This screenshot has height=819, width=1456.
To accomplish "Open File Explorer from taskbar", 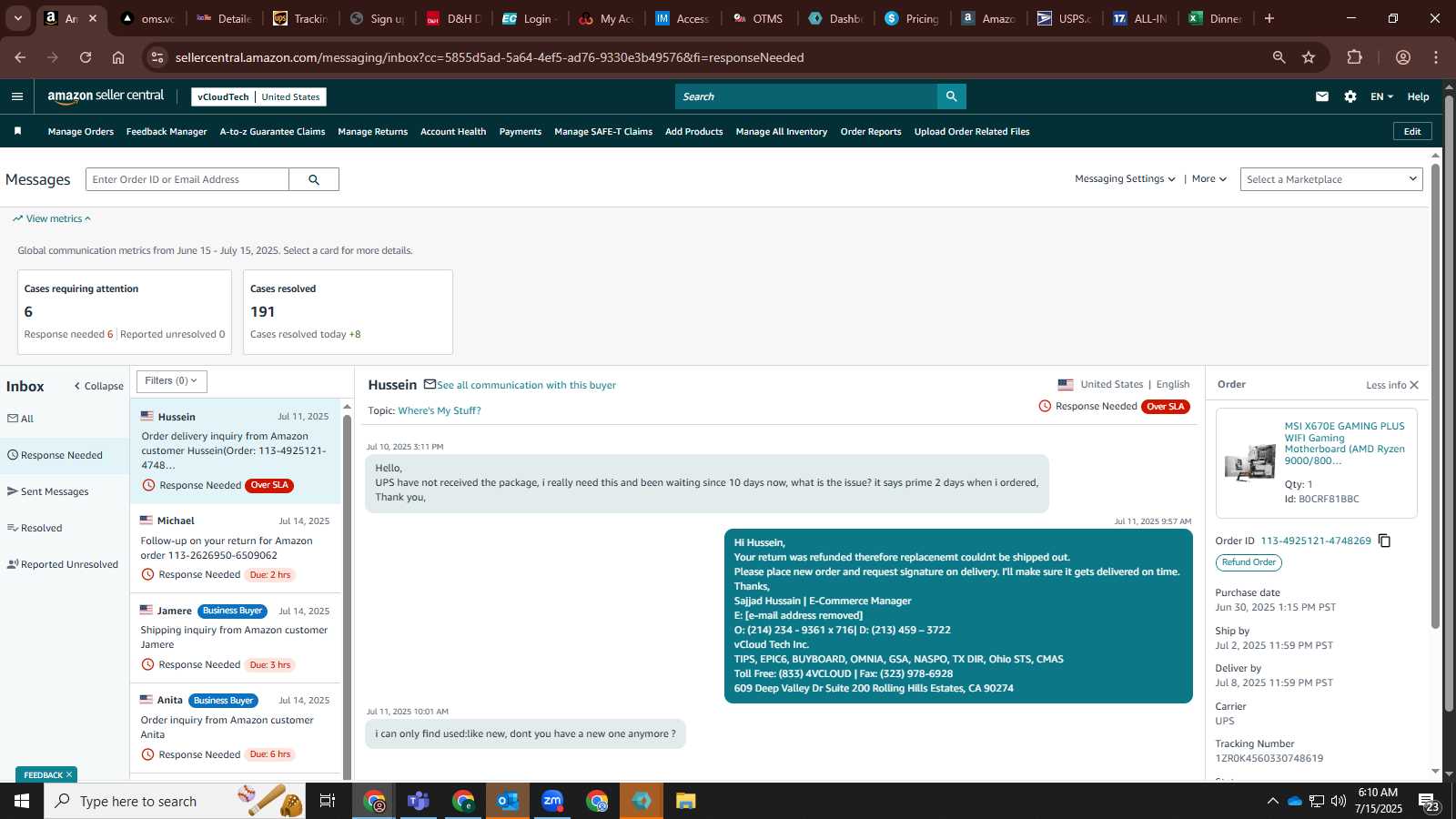I will tap(685, 801).
